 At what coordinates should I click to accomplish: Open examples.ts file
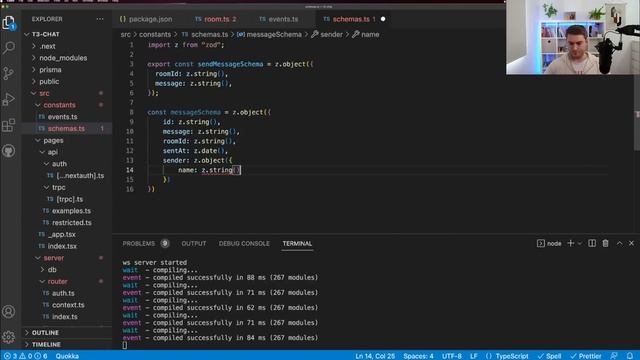[71, 211]
